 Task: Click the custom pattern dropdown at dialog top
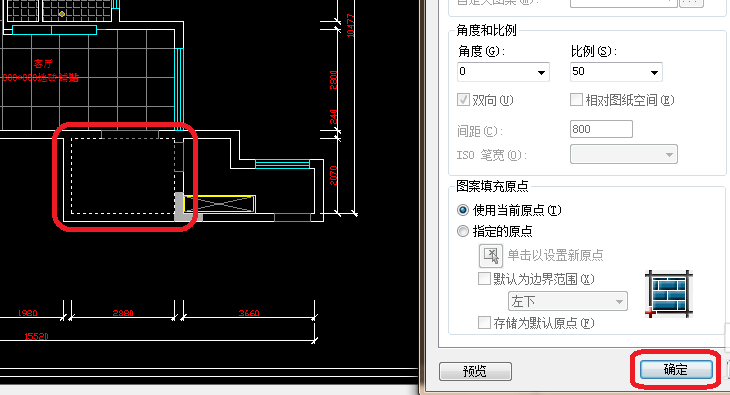[x=623, y=3]
